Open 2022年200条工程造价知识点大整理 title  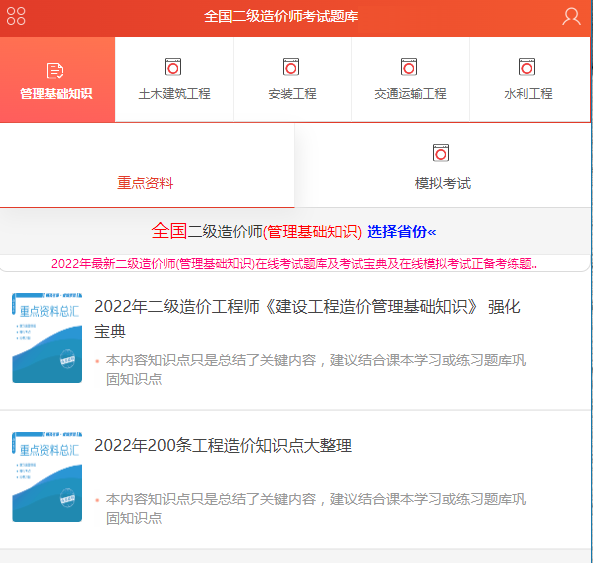click(x=223, y=445)
